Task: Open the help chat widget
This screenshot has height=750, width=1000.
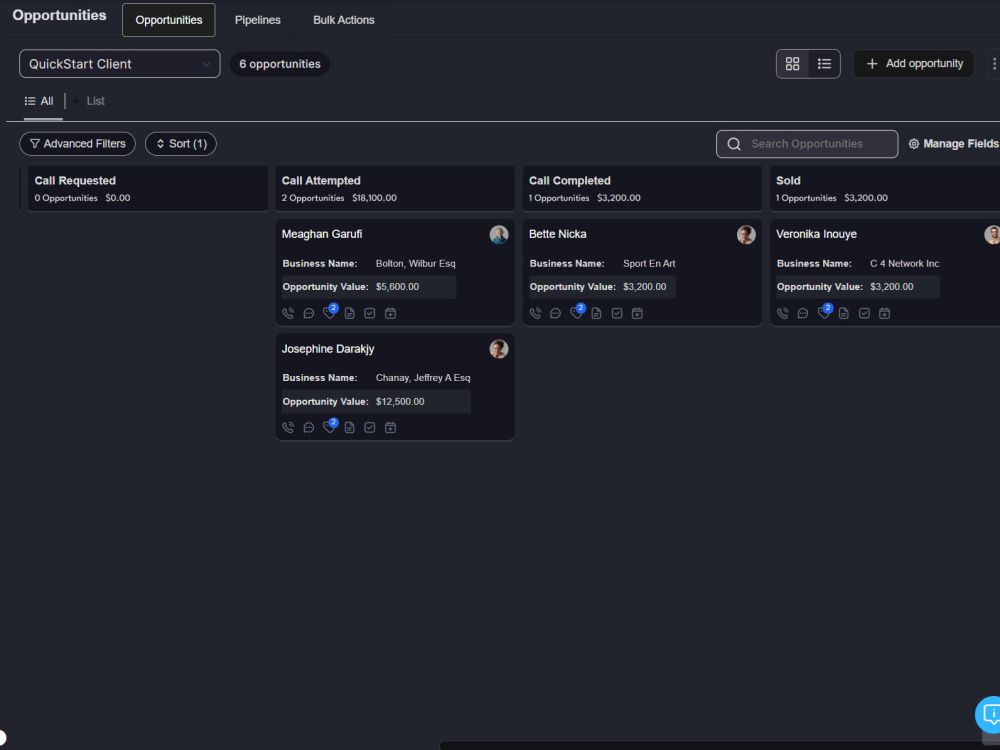Action: [990, 714]
